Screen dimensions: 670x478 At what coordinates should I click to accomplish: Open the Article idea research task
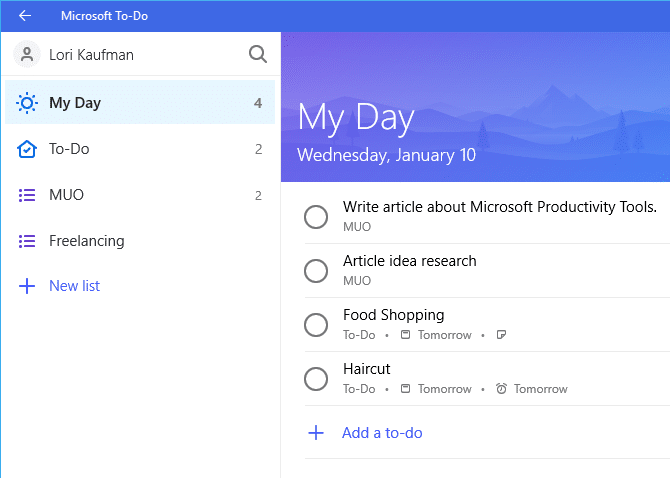409,261
